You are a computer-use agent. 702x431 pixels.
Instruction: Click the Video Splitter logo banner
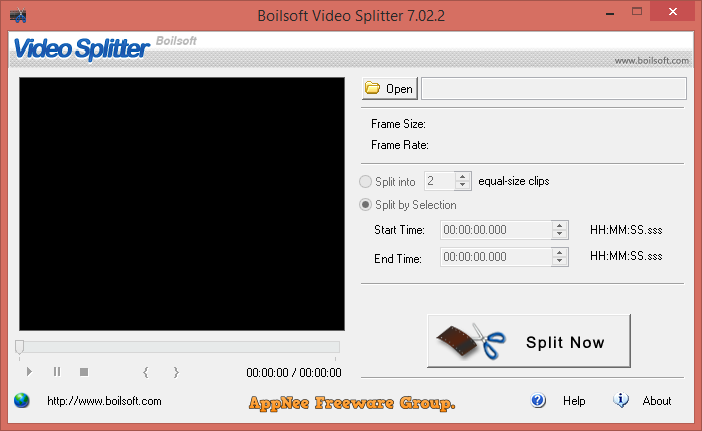81,48
